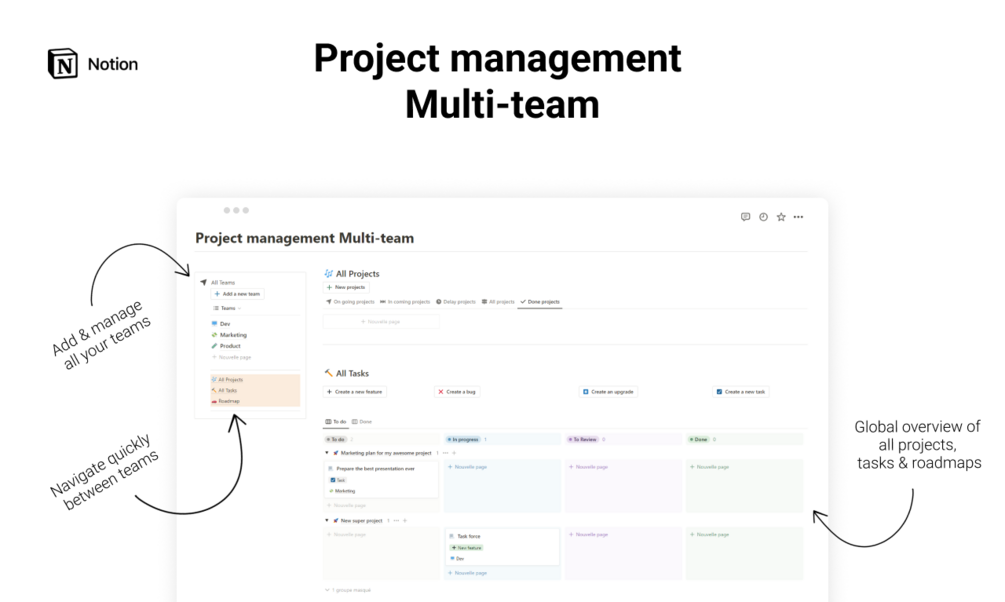The height and width of the screenshot is (602, 1005).
Task: Switch to On going projects tab
Action: coord(350,302)
